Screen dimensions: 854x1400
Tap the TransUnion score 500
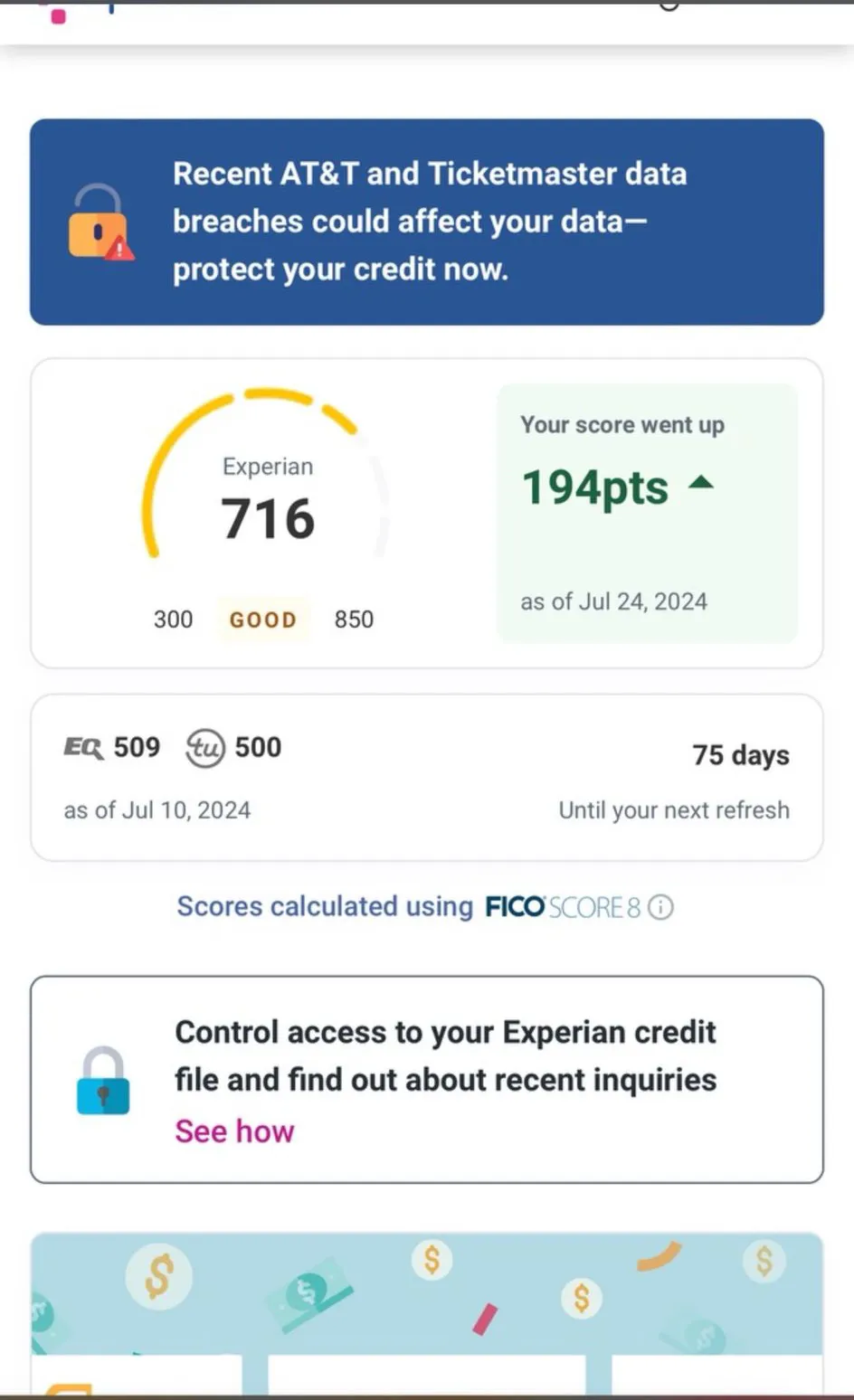(x=258, y=747)
